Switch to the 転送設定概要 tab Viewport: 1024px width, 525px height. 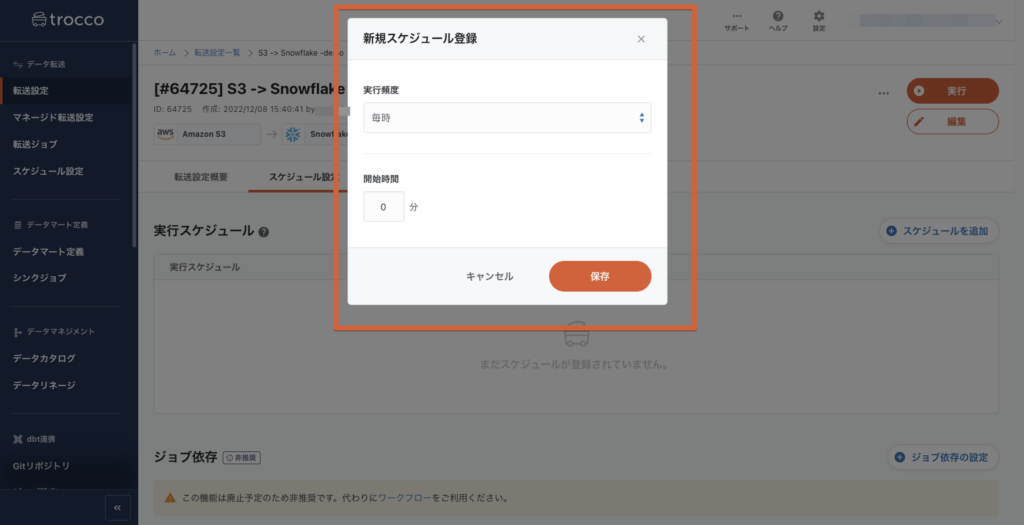click(x=200, y=177)
